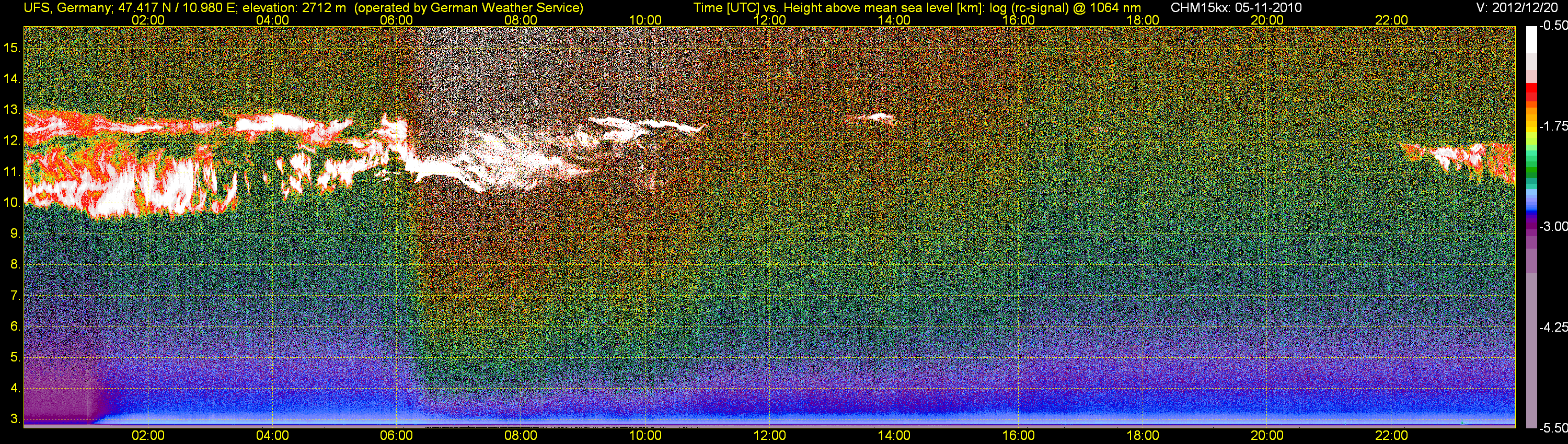
Task: Click the 02:00 label on the bottom time axis
Action: click(x=148, y=436)
